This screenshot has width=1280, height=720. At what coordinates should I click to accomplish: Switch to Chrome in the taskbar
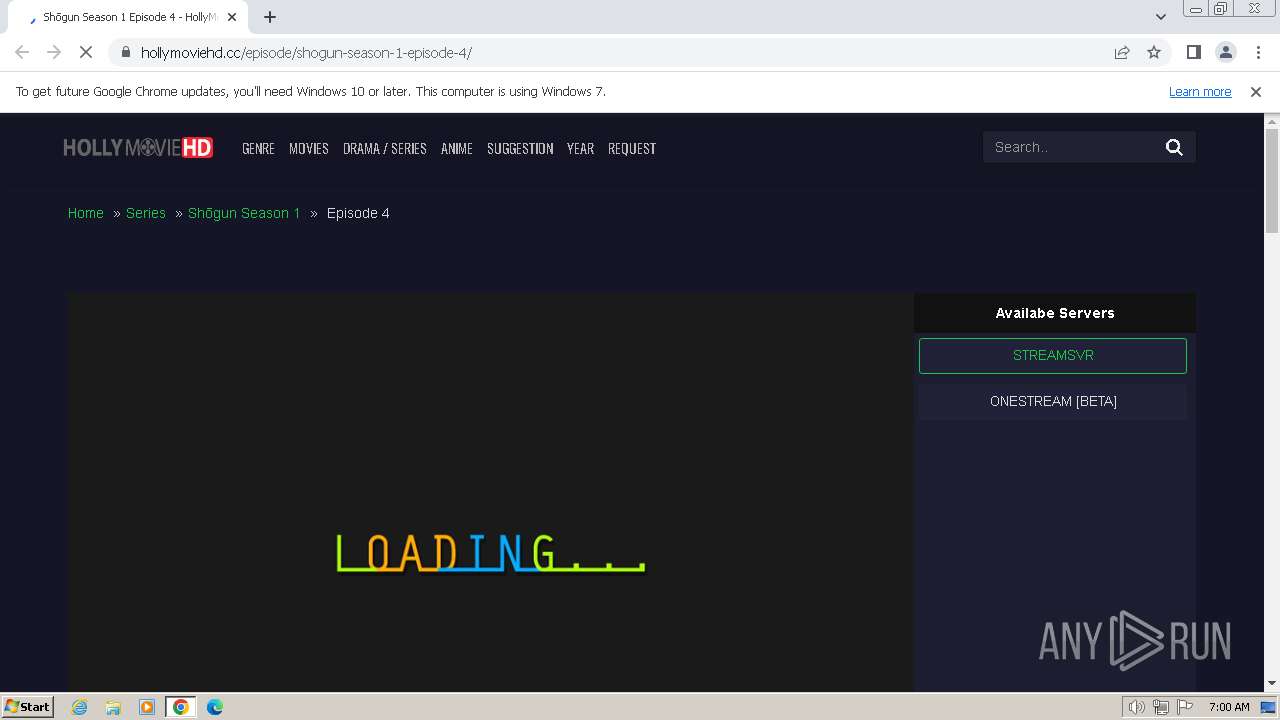click(181, 706)
